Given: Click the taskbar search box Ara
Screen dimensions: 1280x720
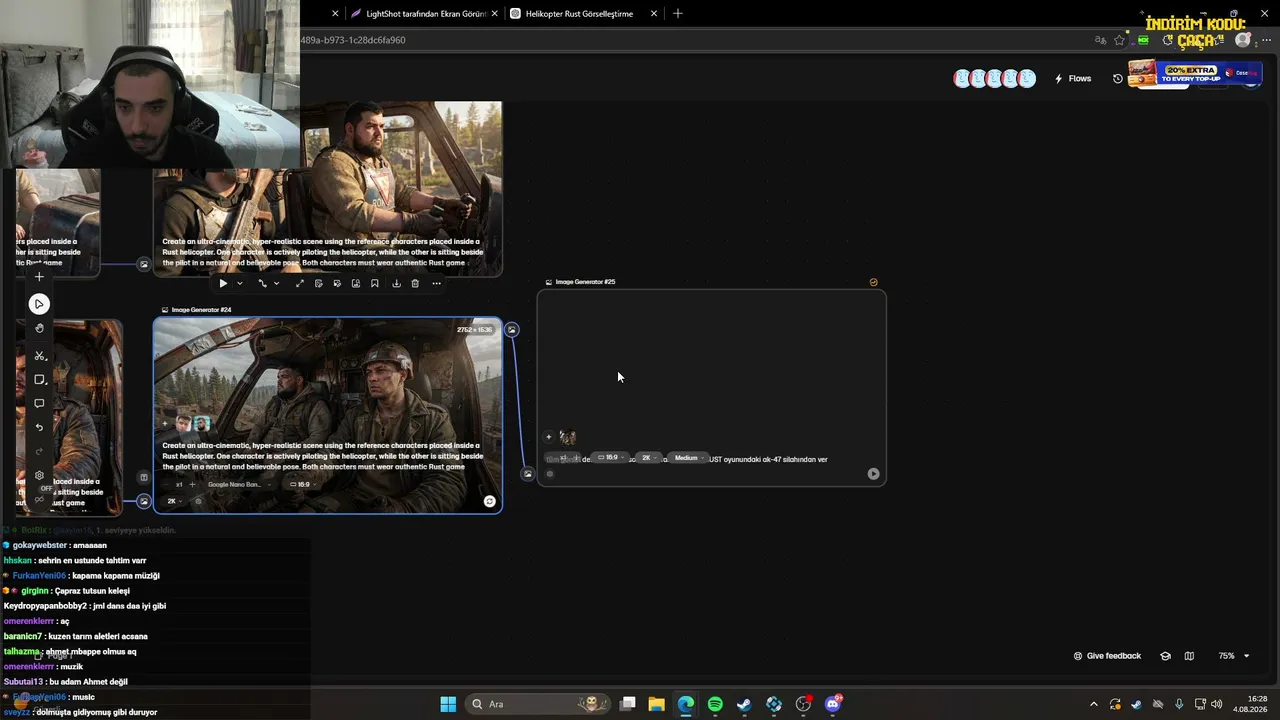Looking at the screenshot, I should [540, 704].
